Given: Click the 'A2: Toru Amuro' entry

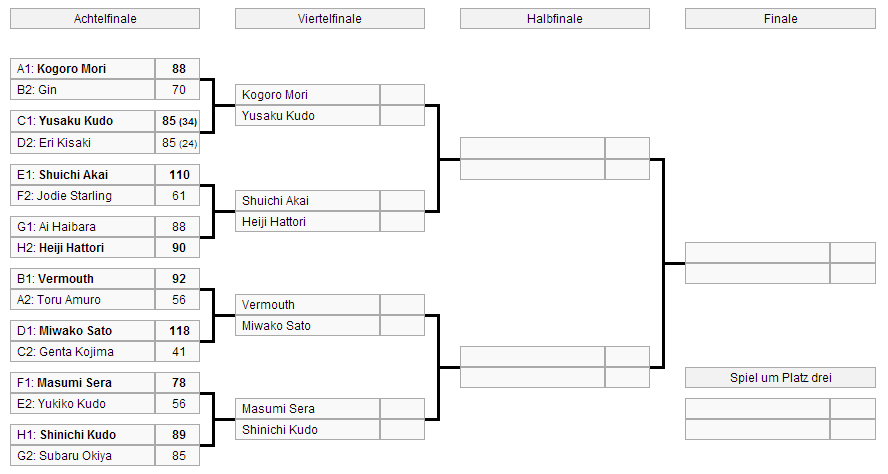Looking at the screenshot, I should tap(83, 300).
